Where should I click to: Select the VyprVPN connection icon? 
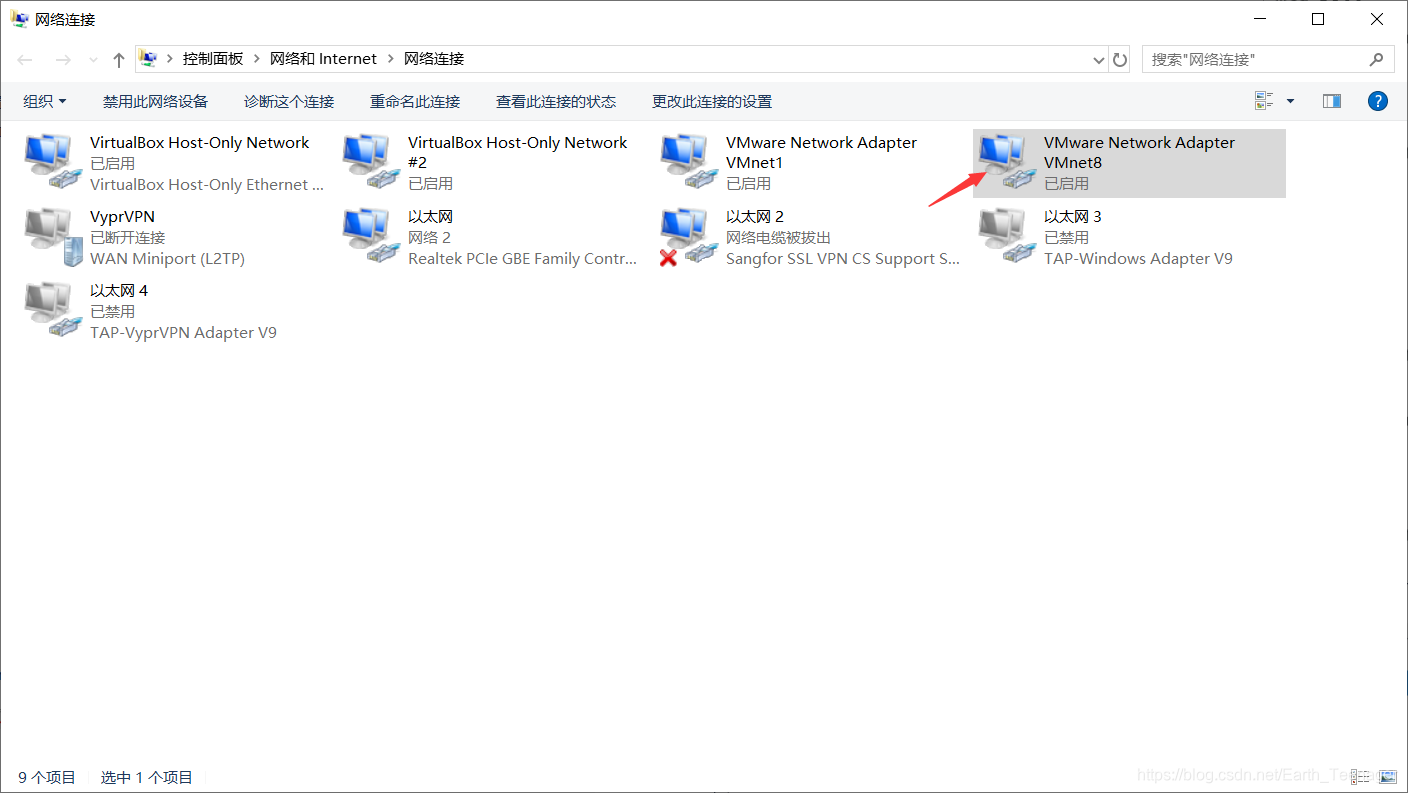point(51,237)
